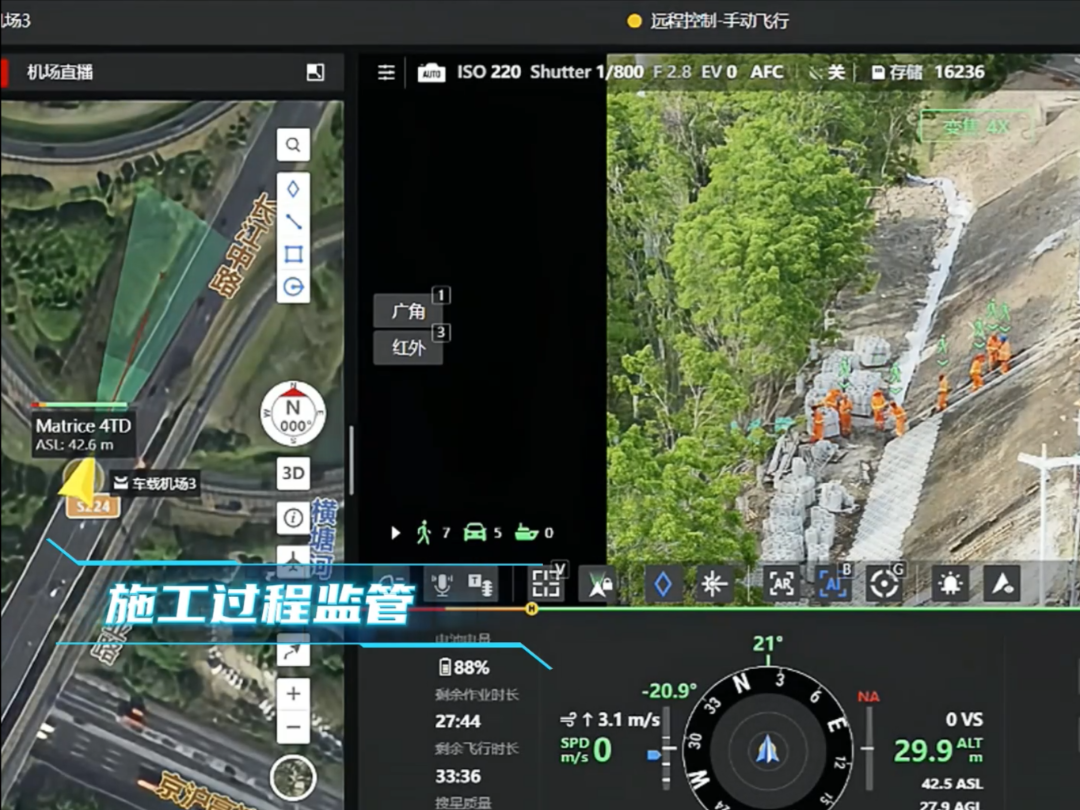The height and width of the screenshot is (810, 1080).
Task: Click the Matrice 4TD aircraft label
Action: point(83,434)
